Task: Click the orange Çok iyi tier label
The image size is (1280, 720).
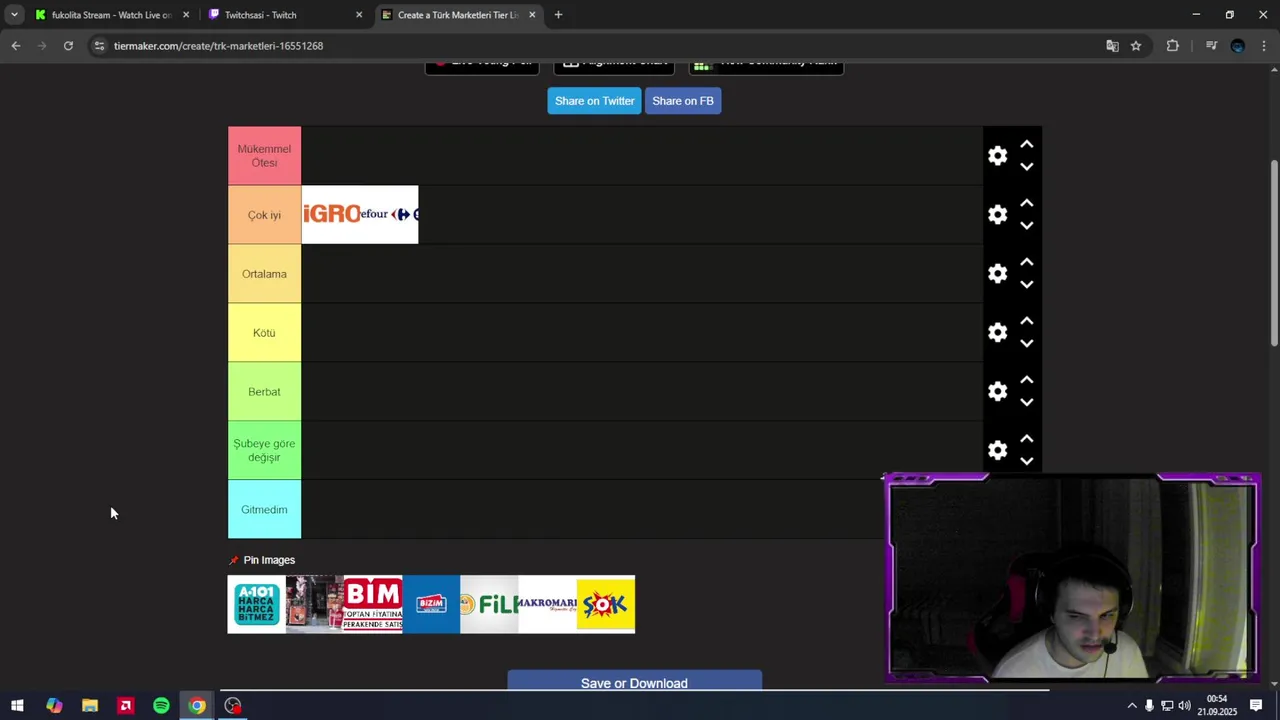Action: [264, 215]
